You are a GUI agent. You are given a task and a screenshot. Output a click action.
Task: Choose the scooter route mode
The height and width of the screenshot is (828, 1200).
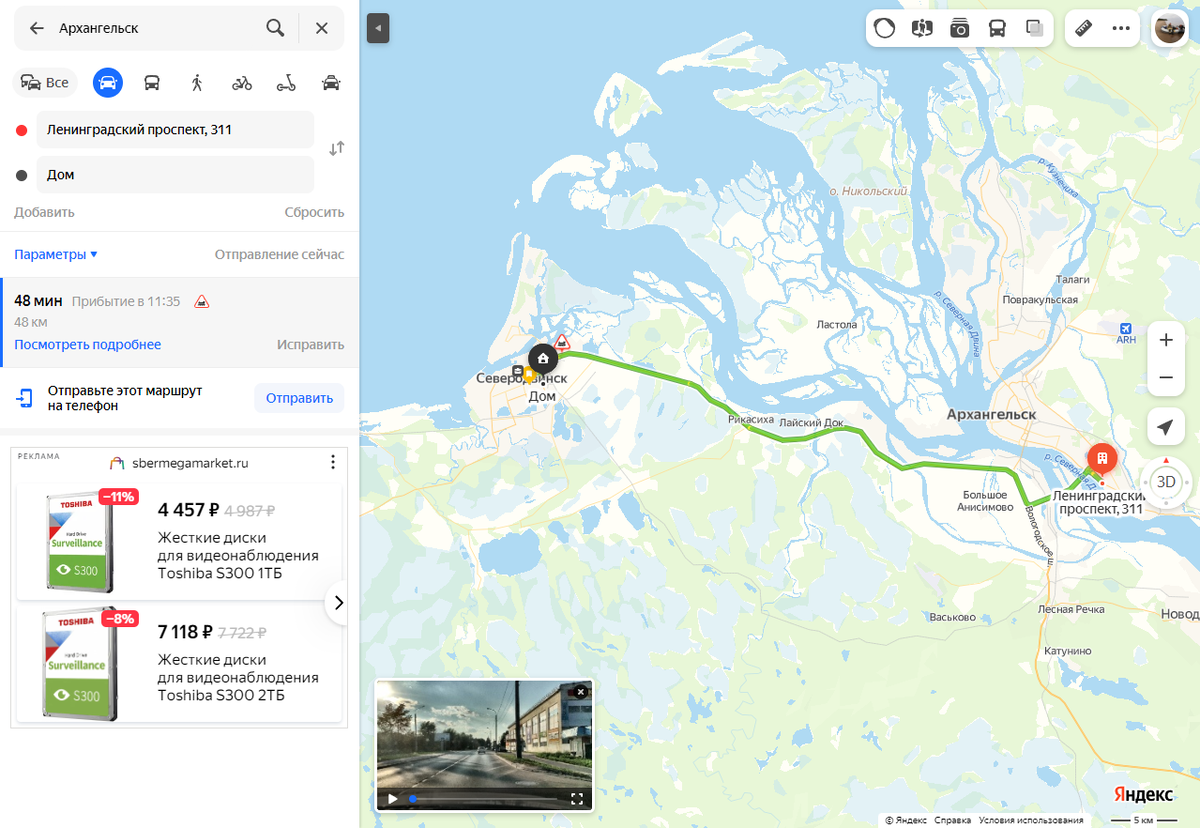(287, 83)
